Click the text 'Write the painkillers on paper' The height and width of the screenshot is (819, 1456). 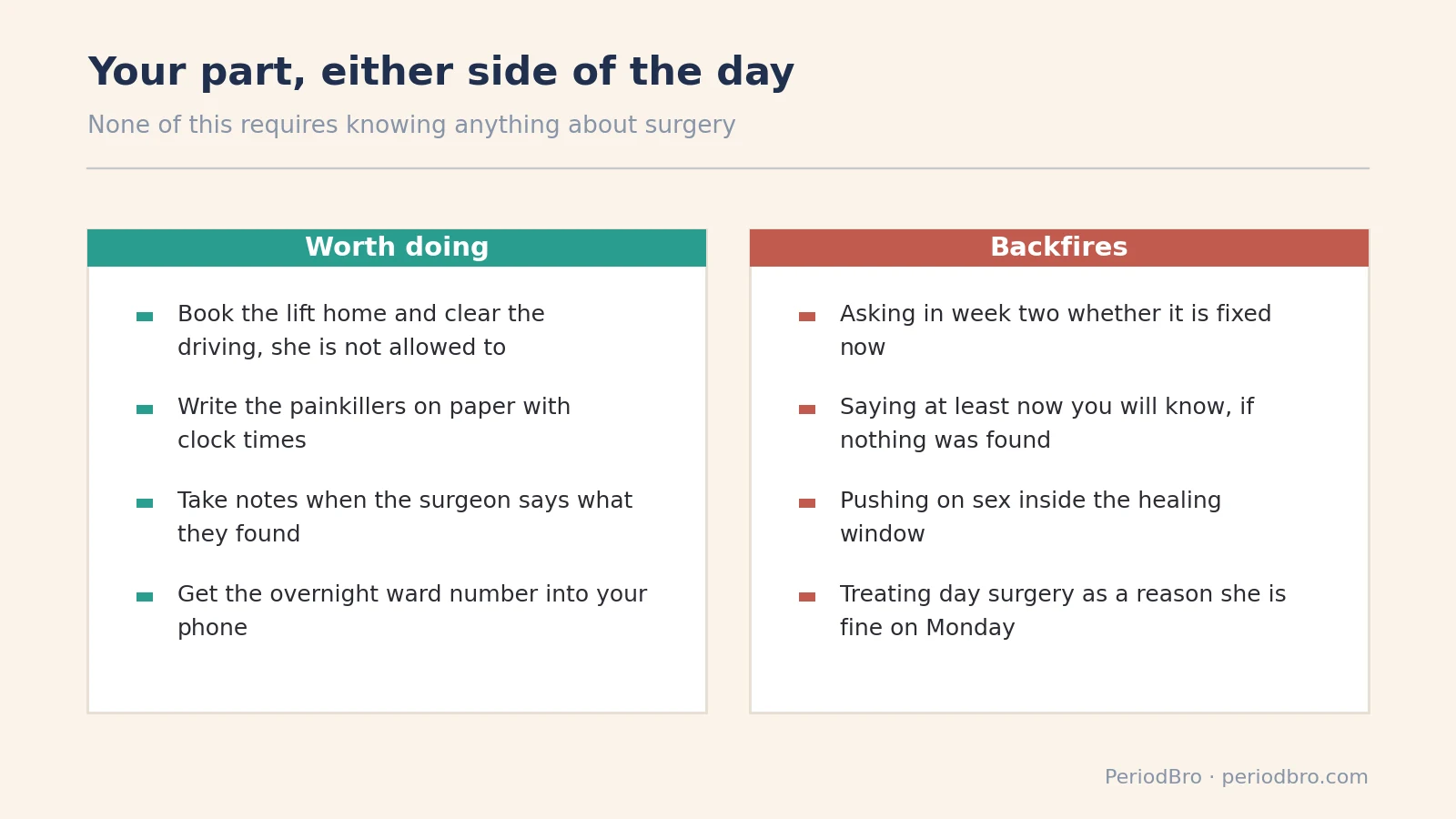(374, 423)
